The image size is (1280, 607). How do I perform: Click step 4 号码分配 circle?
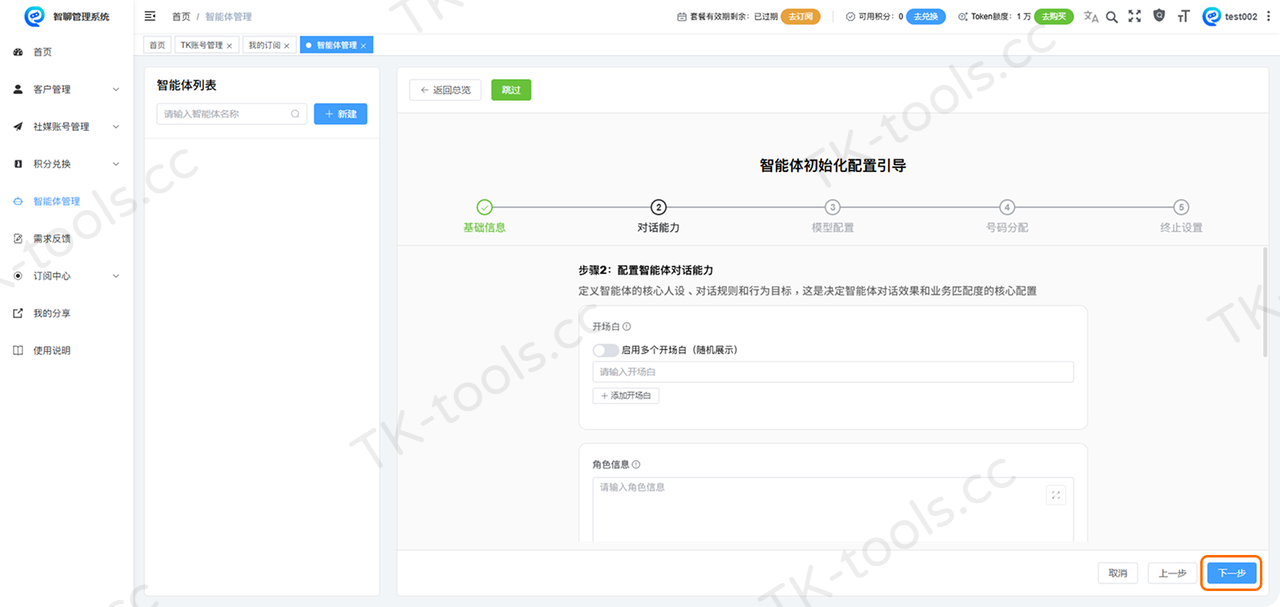[1007, 207]
